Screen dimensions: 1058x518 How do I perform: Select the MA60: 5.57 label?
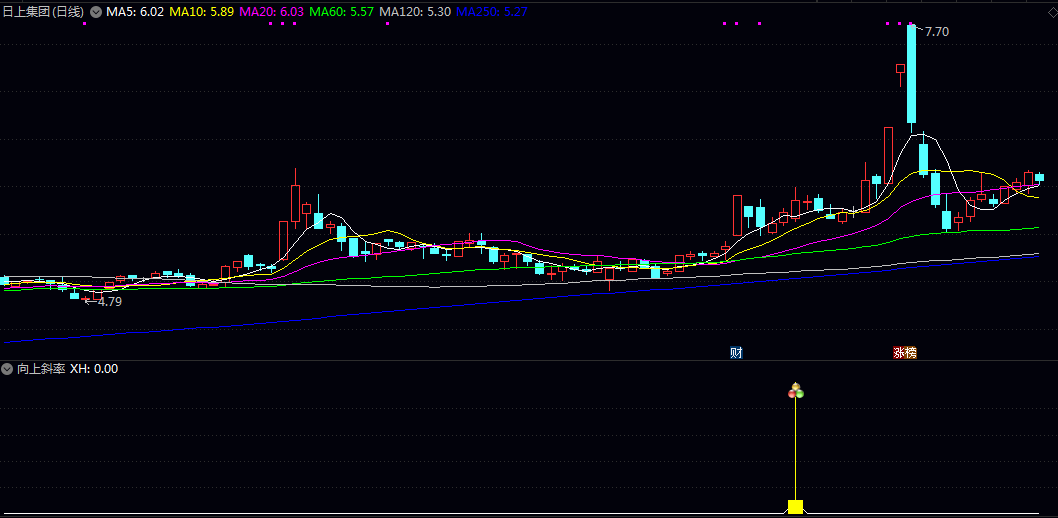tap(341, 11)
